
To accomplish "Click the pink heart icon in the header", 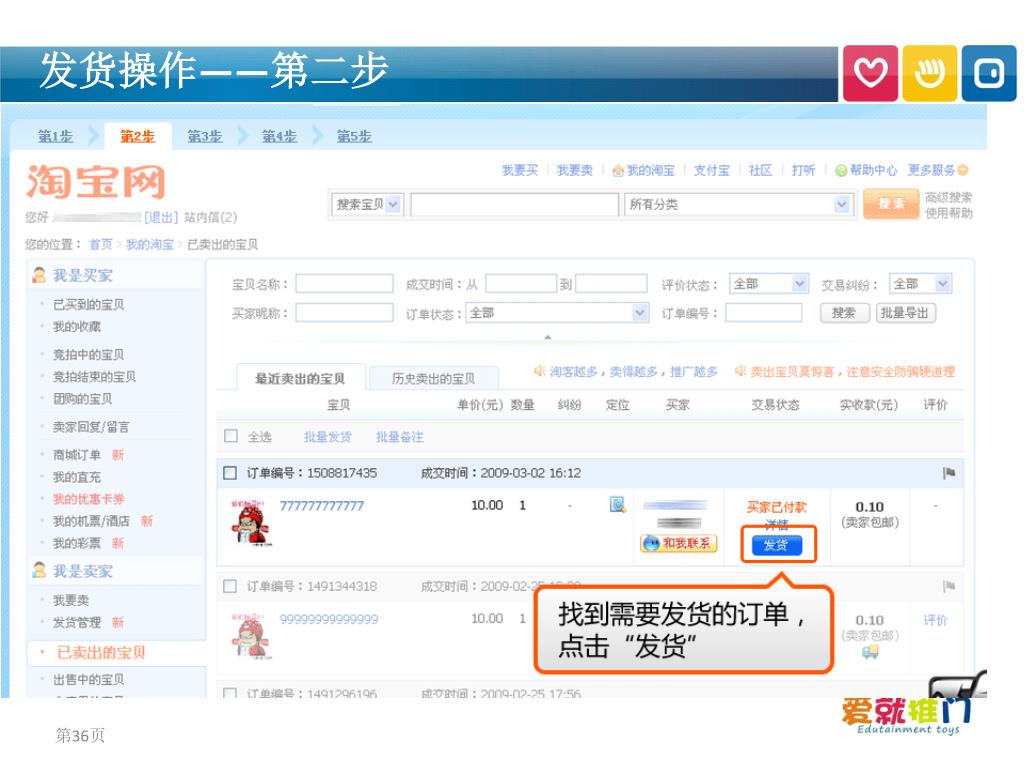I will click(x=870, y=73).
